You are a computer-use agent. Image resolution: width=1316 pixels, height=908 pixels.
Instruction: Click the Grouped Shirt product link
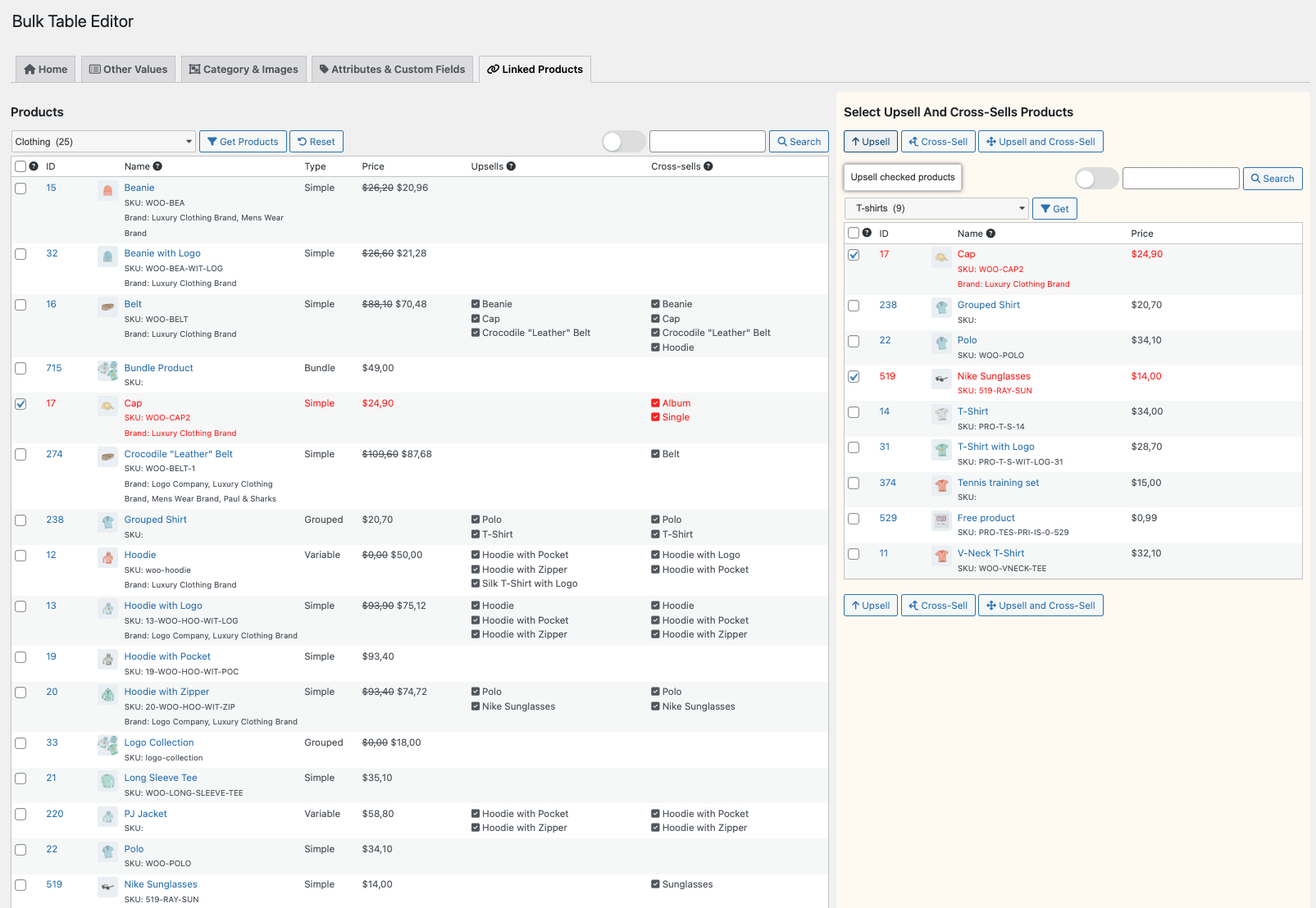click(155, 520)
